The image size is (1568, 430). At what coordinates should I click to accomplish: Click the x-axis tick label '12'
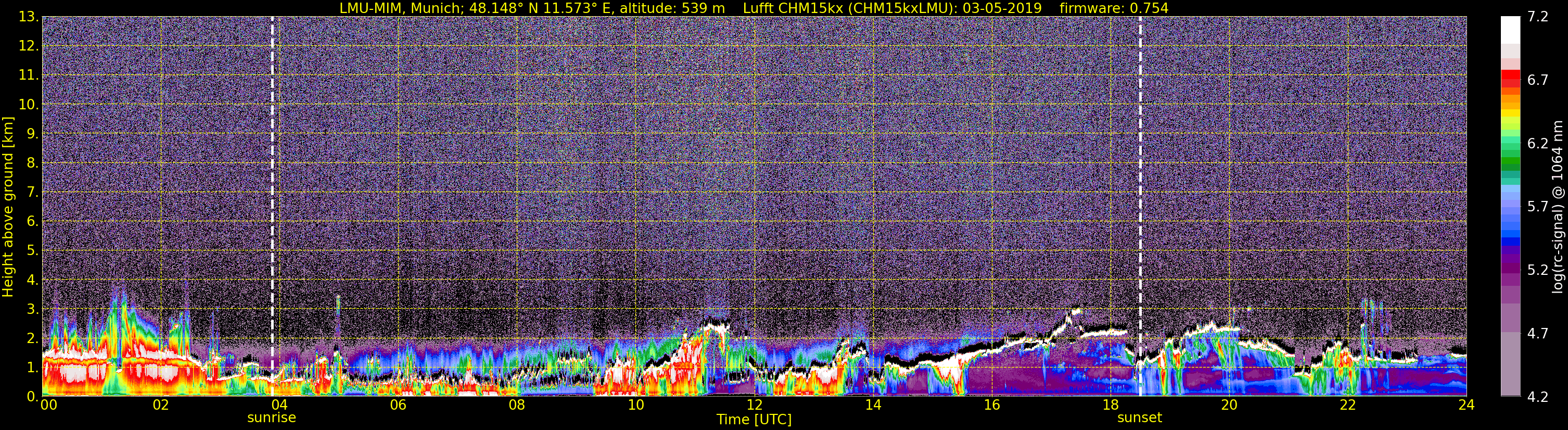pyautogui.click(x=754, y=405)
